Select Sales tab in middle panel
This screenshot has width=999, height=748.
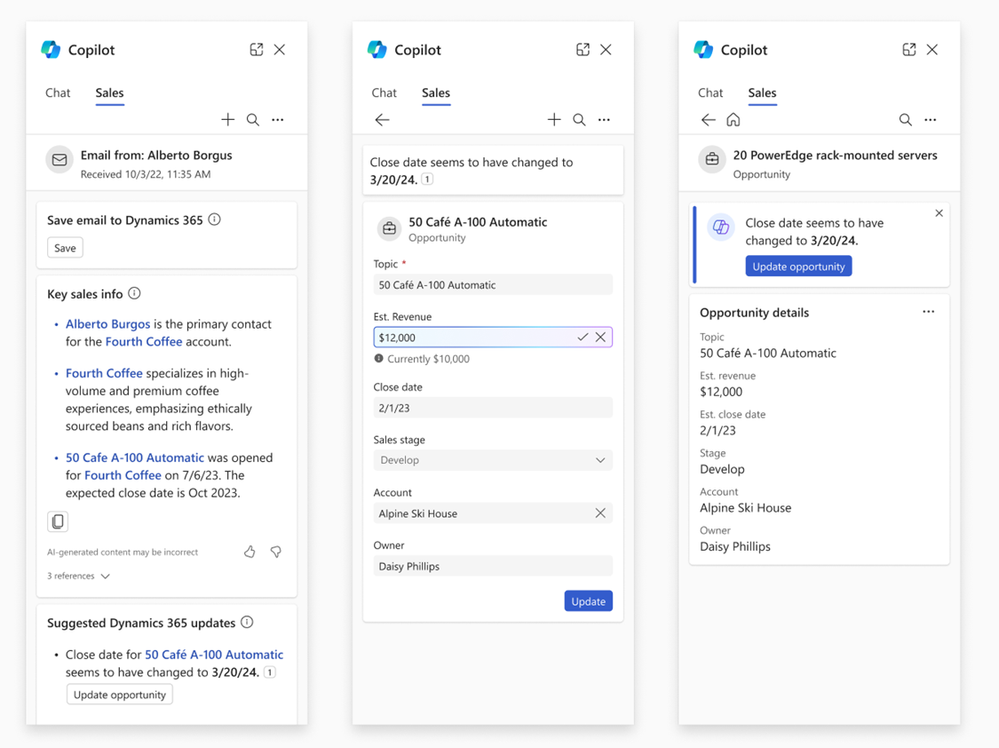(x=436, y=93)
